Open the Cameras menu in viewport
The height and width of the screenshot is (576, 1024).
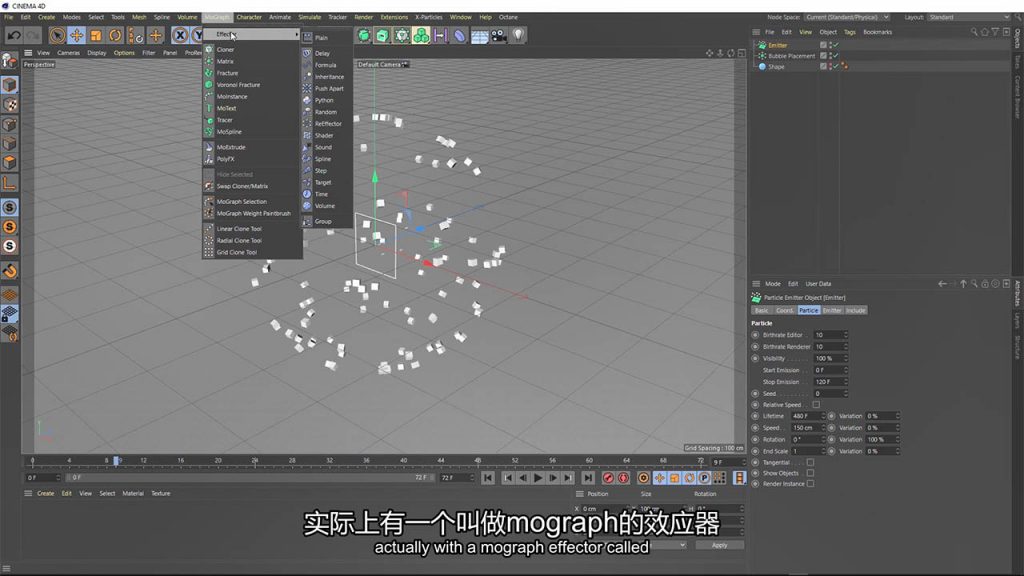[69, 53]
